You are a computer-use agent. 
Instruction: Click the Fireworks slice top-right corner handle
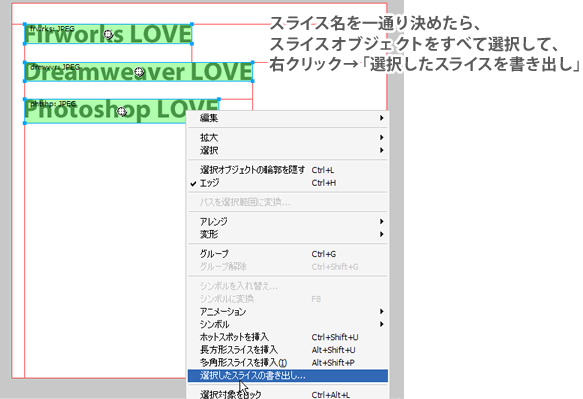(x=192, y=24)
